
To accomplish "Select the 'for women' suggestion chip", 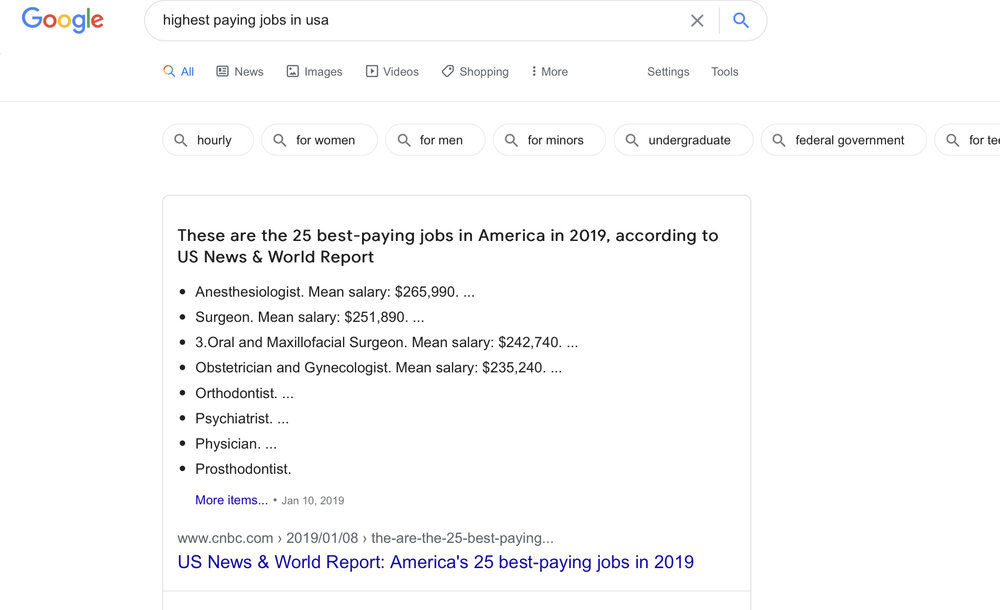I will [320, 140].
